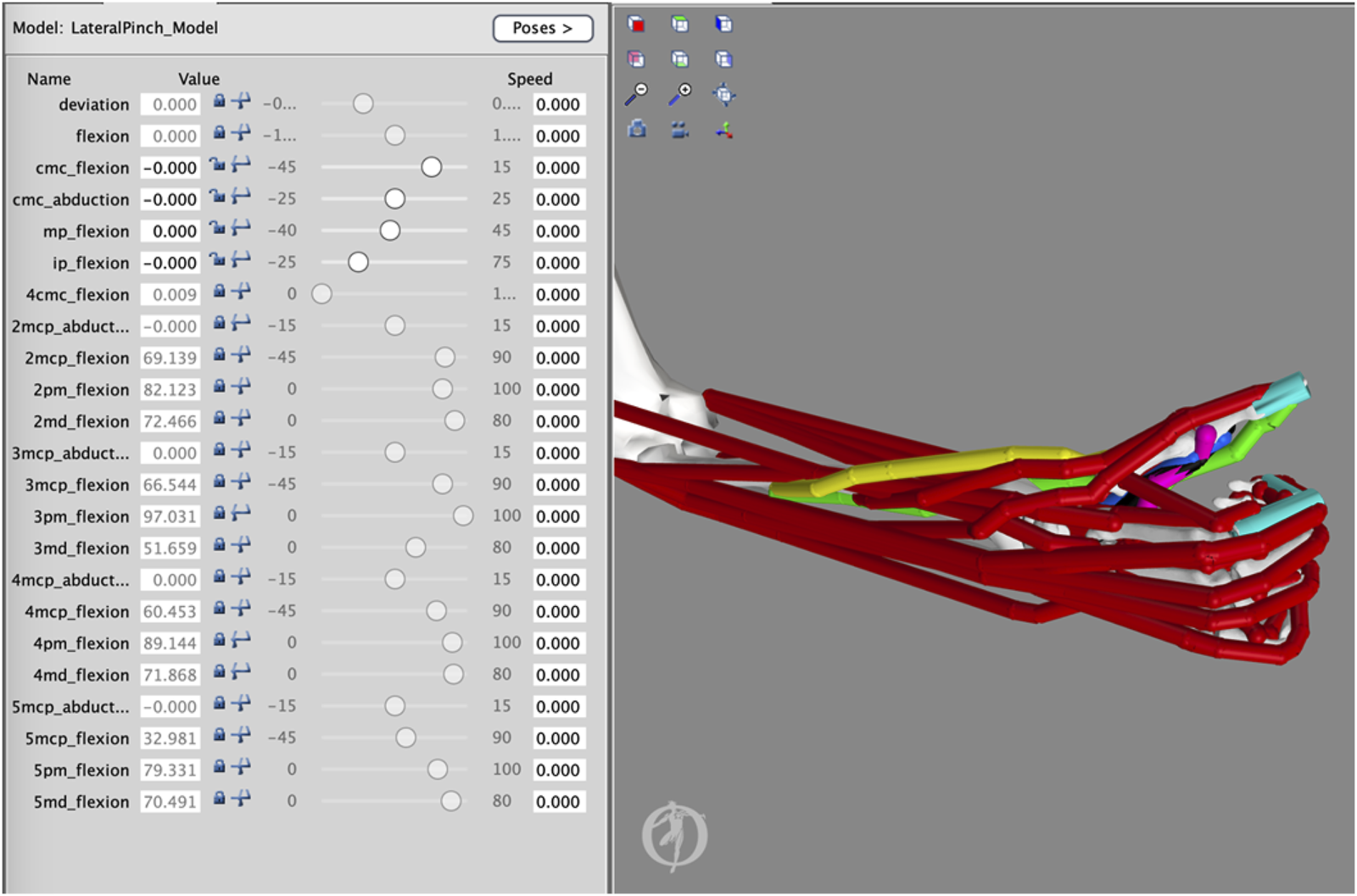Select the red +X camera view cube icon
Screen dimensions: 1357x896
pos(636,24)
